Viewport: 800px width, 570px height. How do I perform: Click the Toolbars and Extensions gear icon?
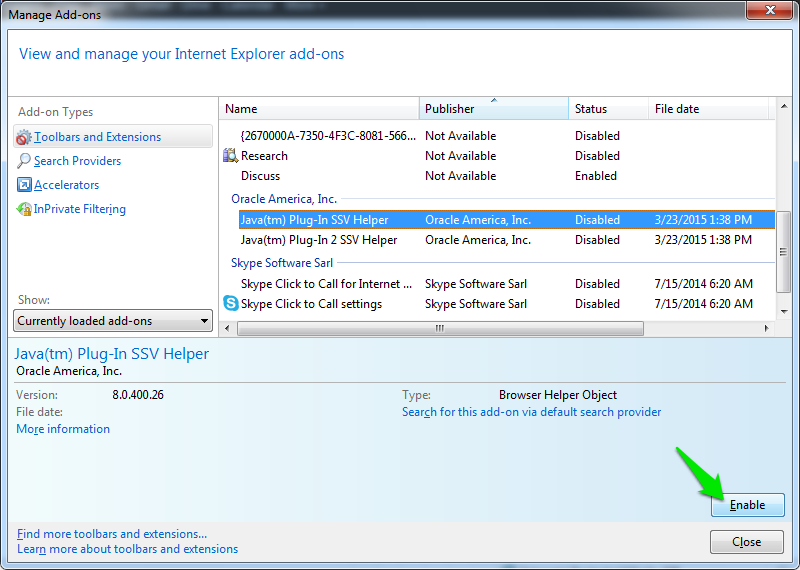click(x=23, y=137)
